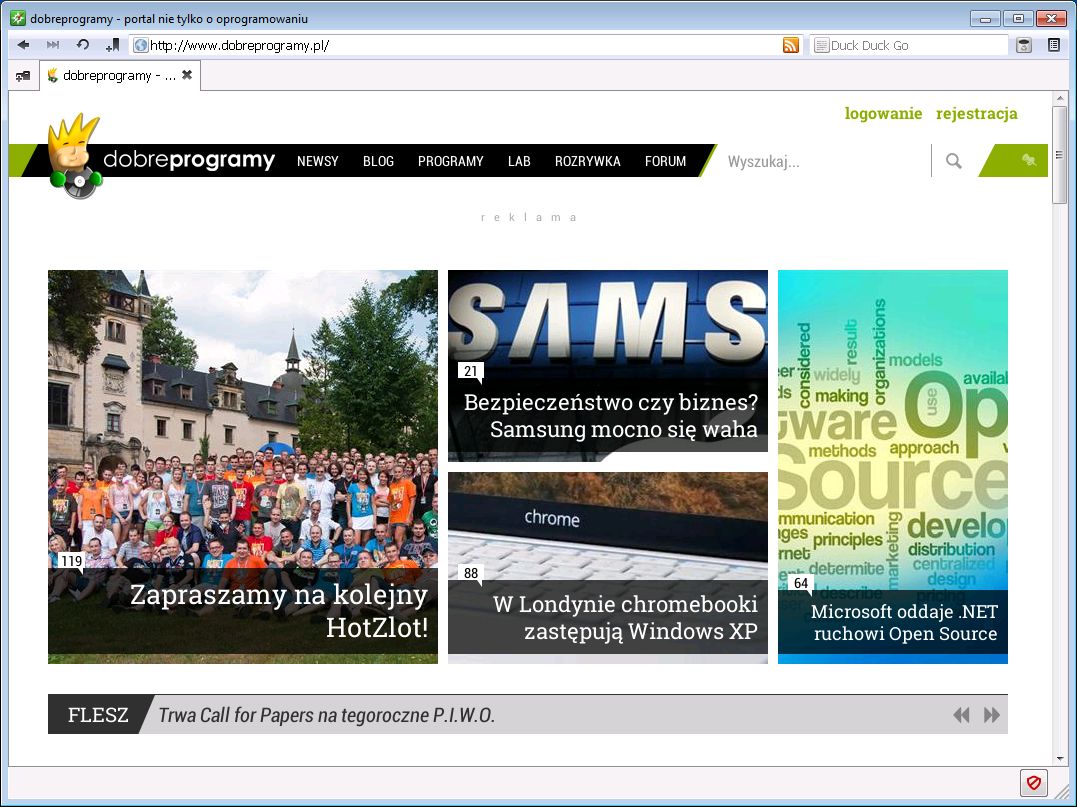Open 'Zapraszamy na kolejny HotZlot!' article

278,611
